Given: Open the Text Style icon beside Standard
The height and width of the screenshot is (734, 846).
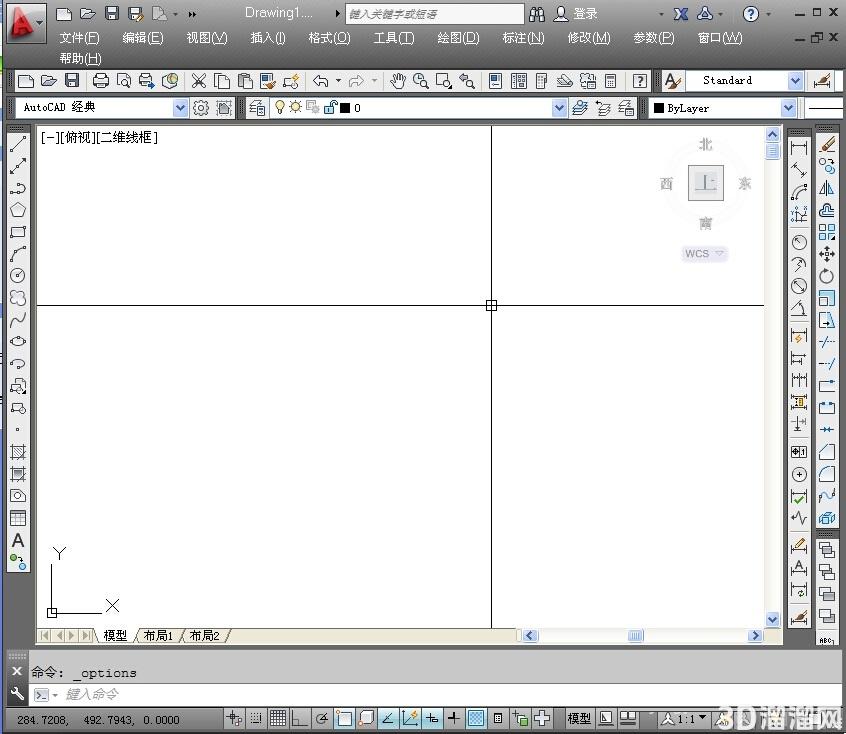Looking at the screenshot, I should pyautogui.click(x=672, y=81).
